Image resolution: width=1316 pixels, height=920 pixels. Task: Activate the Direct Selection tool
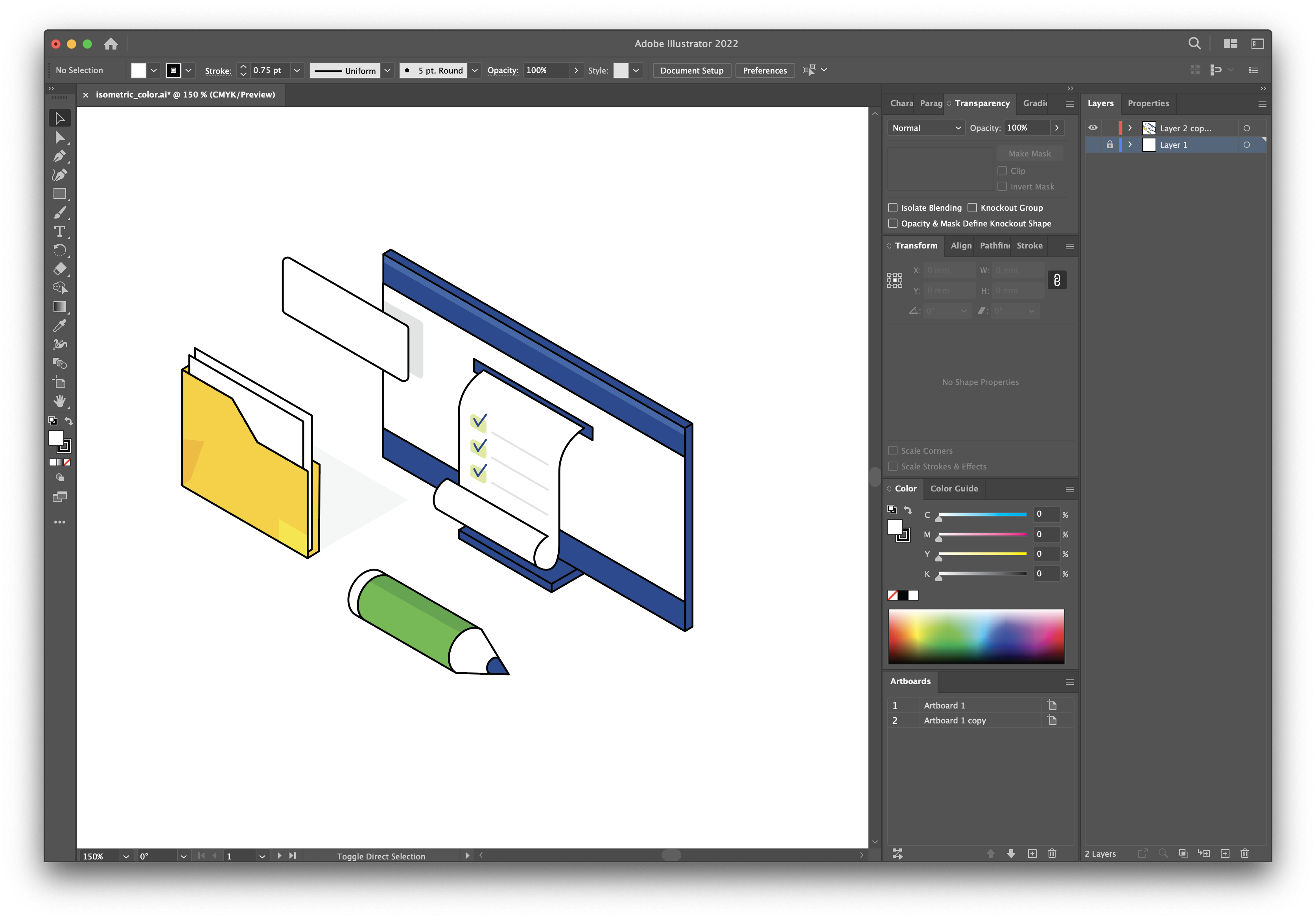[60, 137]
